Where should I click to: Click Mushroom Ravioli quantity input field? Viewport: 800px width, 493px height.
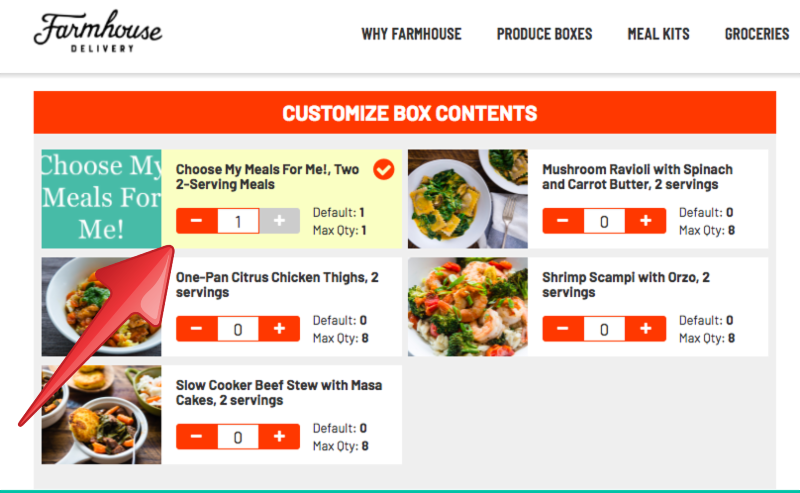(x=604, y=220)
